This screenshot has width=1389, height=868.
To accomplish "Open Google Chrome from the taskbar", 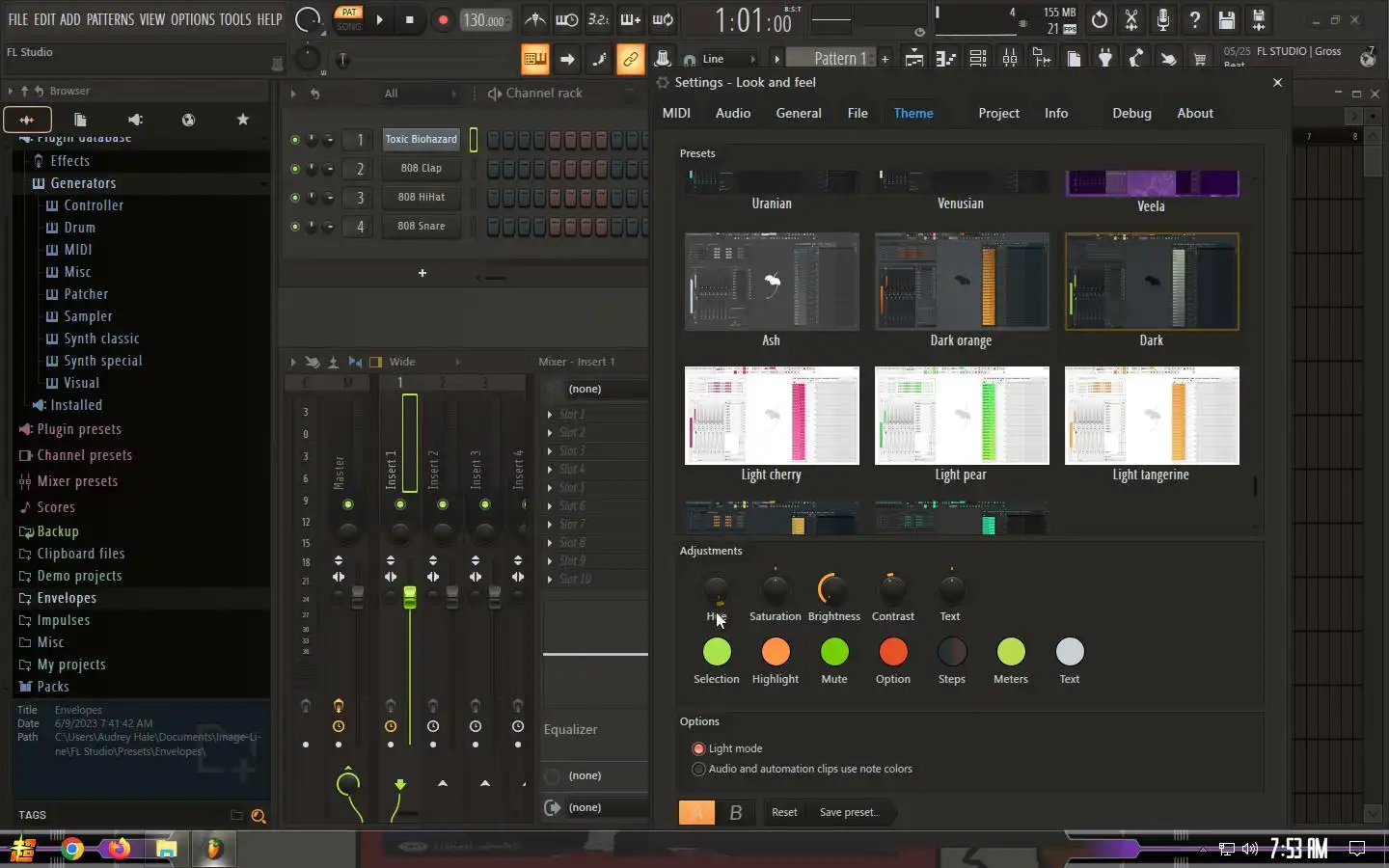I will [x=72, y=849].
